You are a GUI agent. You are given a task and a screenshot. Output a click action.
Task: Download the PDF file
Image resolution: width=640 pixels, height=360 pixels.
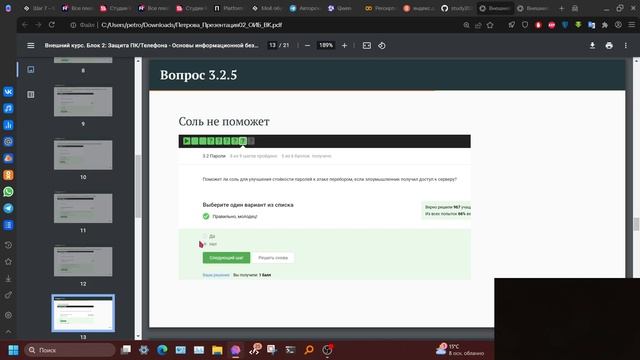coord(592,45)
